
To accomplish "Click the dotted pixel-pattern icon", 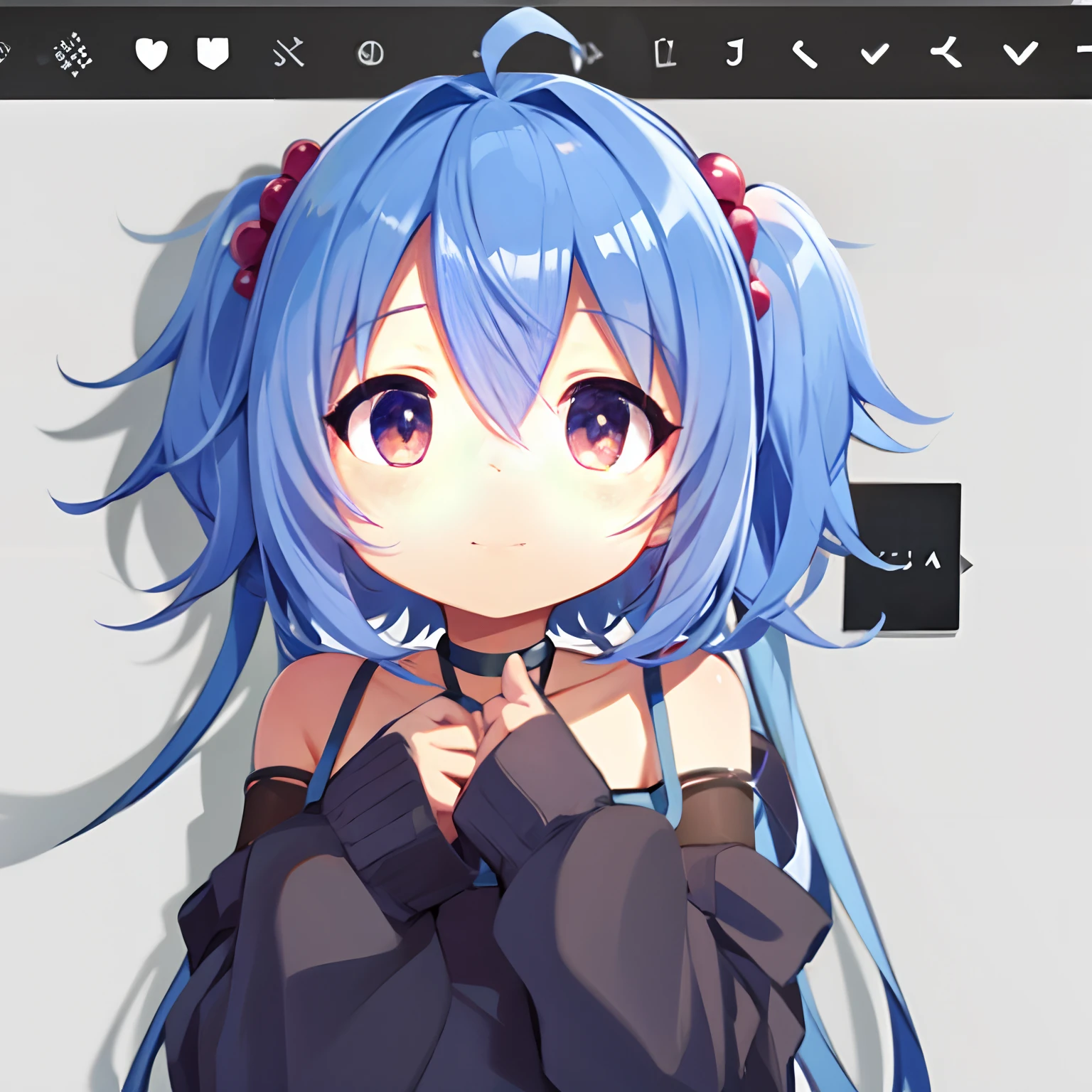I will pos(74,54).
